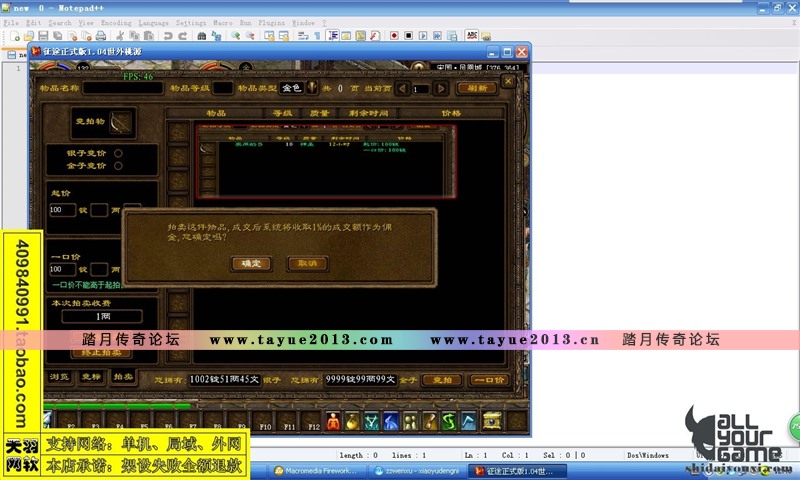
Task: Click the zzwenxu taskbar button
Action: point(417,471)
